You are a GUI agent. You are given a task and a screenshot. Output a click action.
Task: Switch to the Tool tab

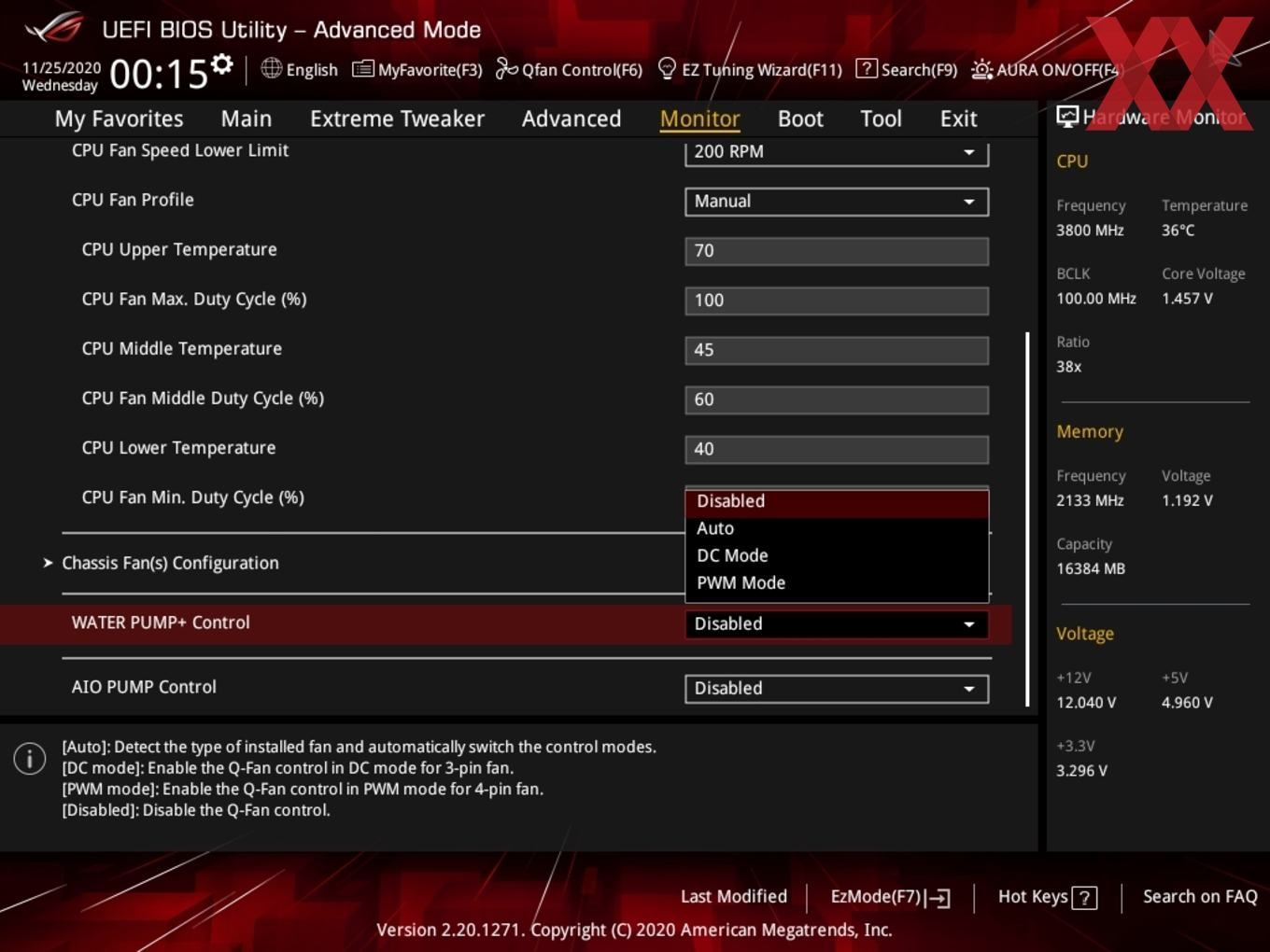881,119
